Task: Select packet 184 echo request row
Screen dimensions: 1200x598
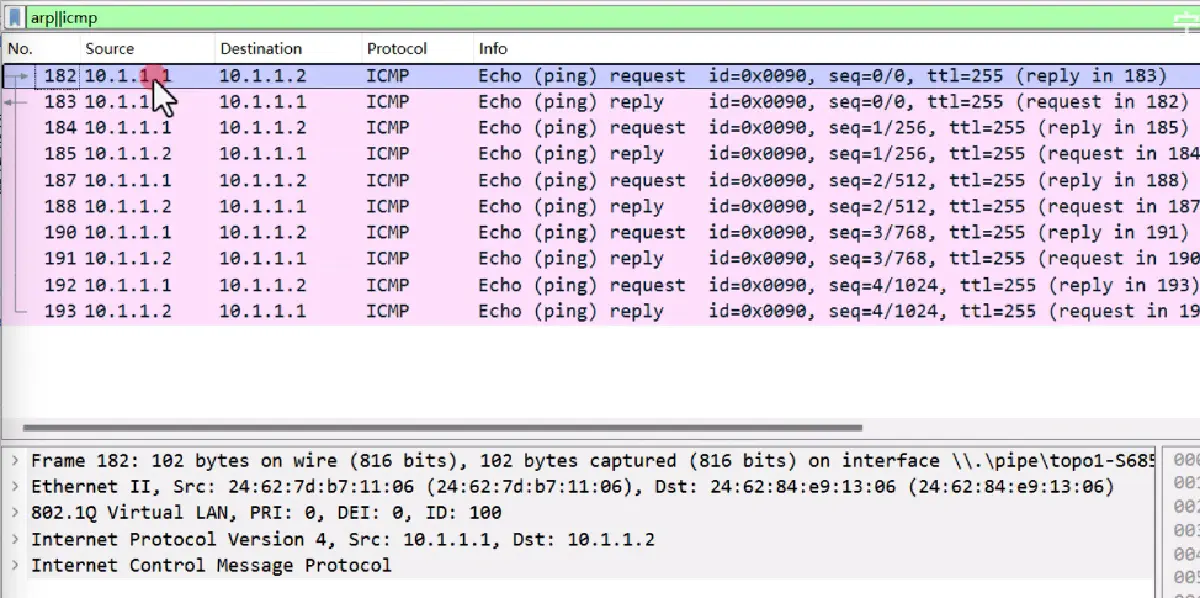Action: click(x=600, y=128)
